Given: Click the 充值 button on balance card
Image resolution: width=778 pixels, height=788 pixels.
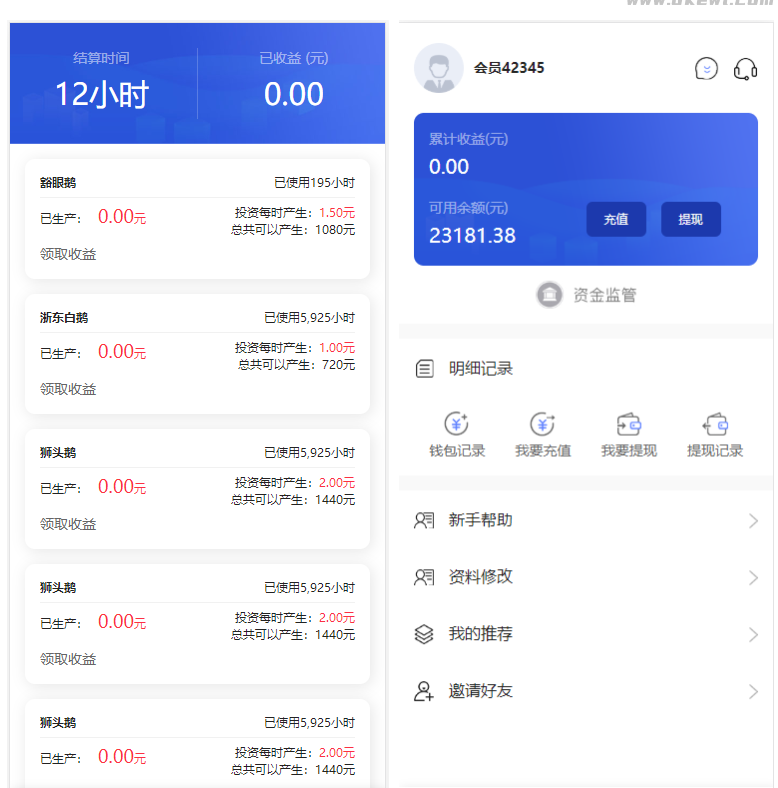Looking at the screenshot, I should pos(616,220).
